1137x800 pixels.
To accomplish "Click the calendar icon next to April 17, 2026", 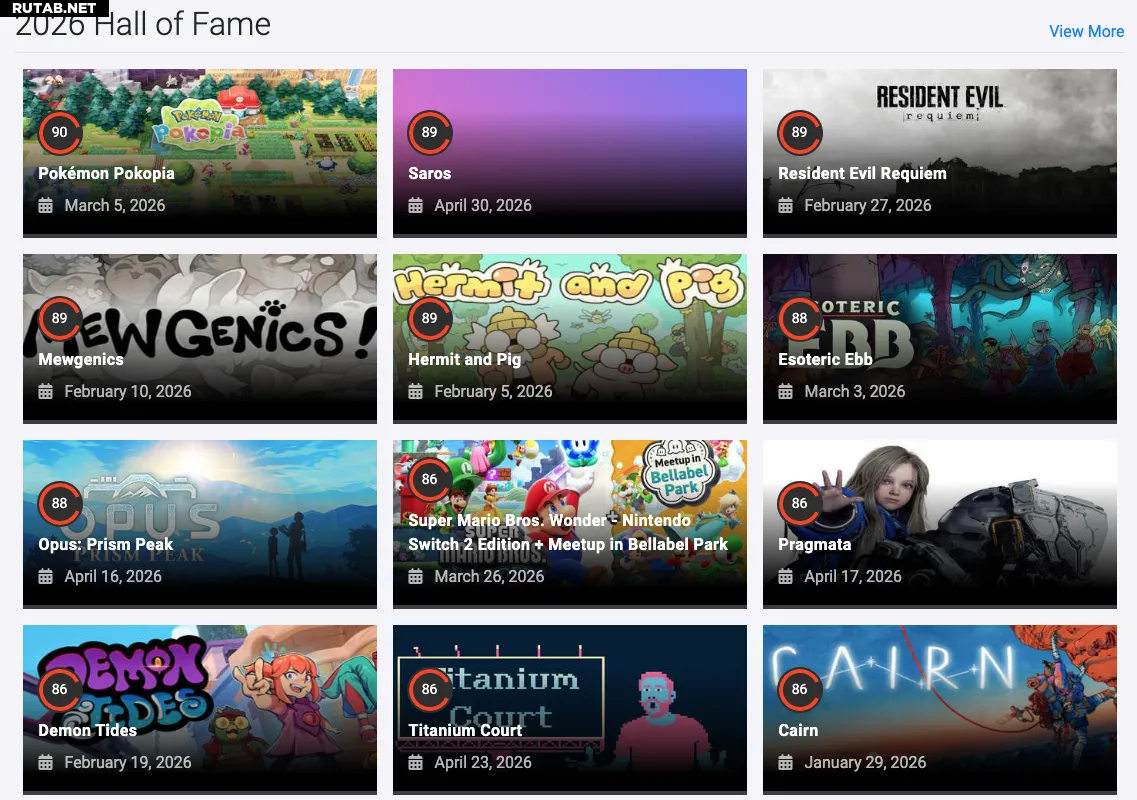I will tap(785, 577).
